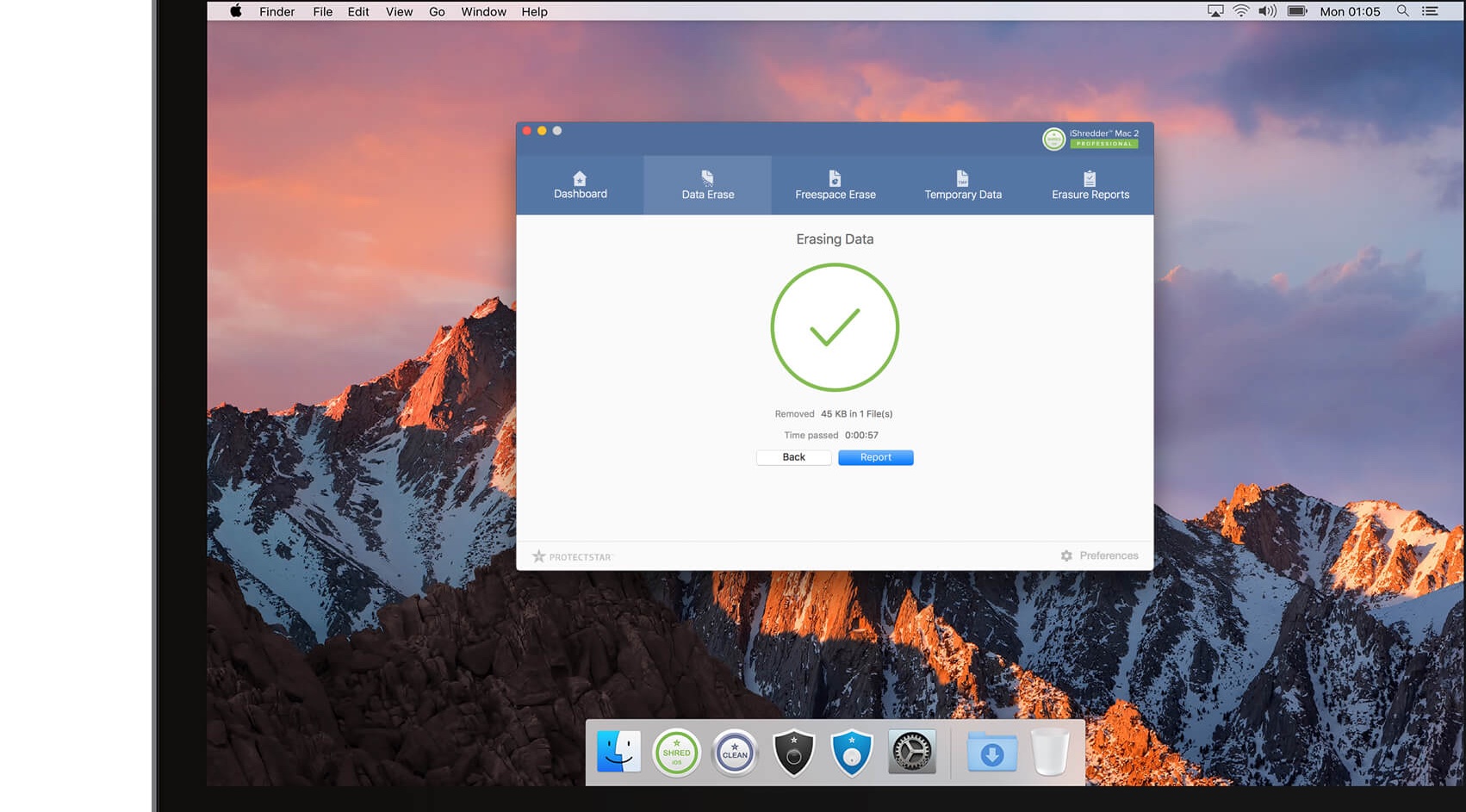1466x812 pixels.
Task: Open the Erasure Reports tab
Action: [x=1090, y=185]
